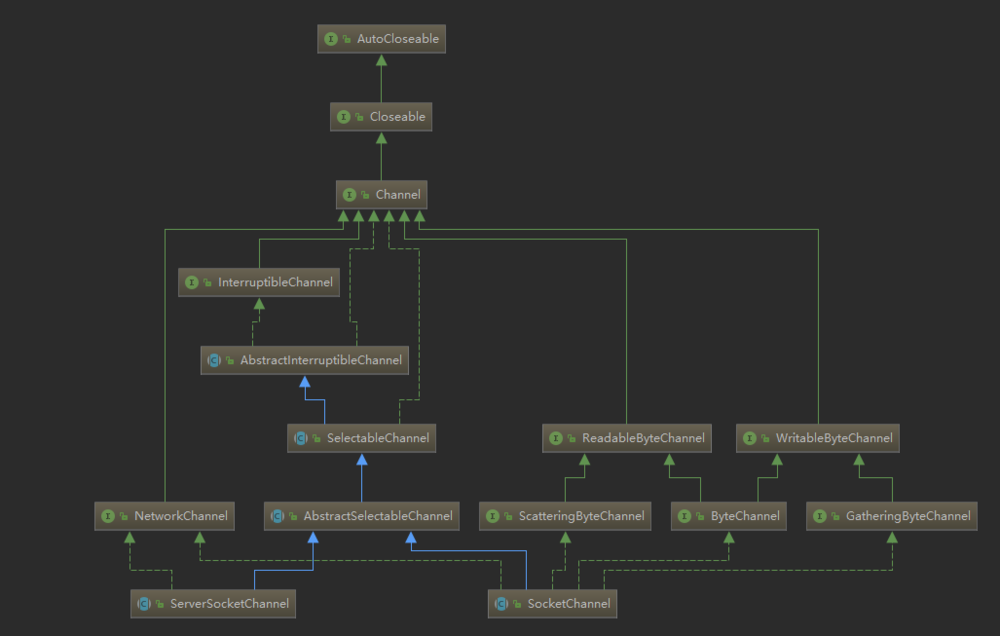Click the class icon on ServerSocketChannel

tap(144, 603)
